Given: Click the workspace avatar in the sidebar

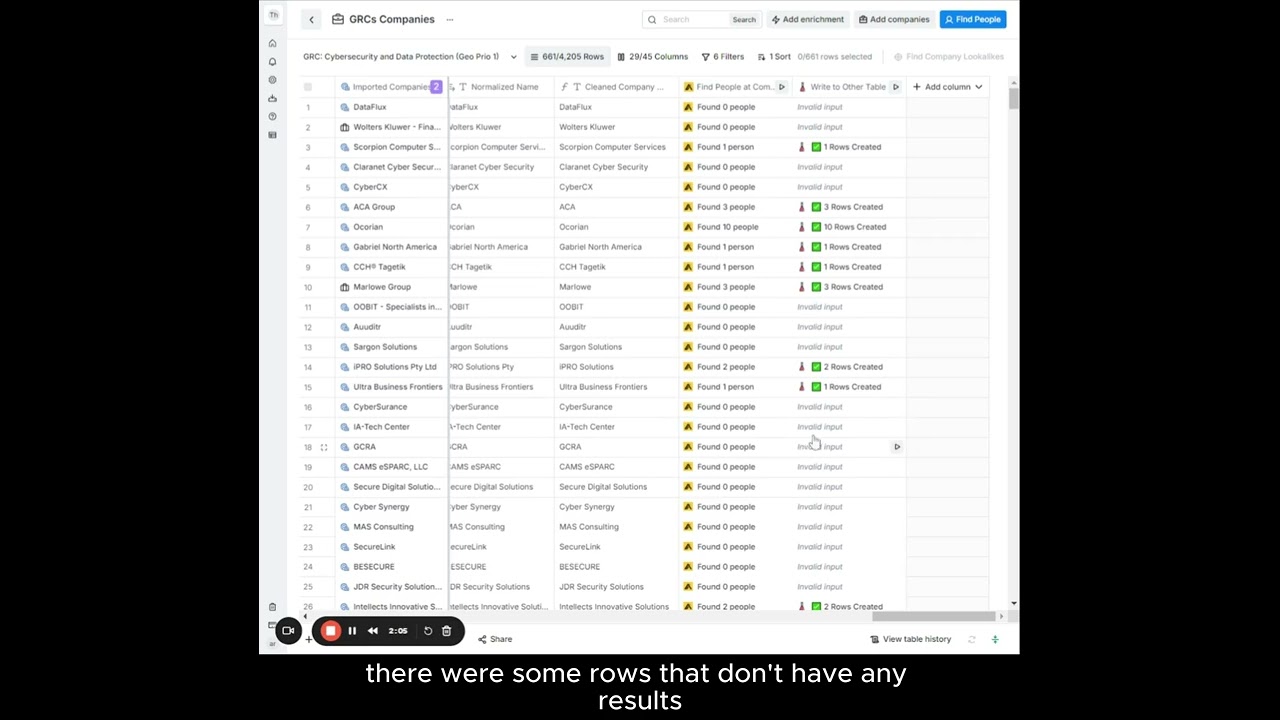Looking at the screenshot, I should (273, 15).
